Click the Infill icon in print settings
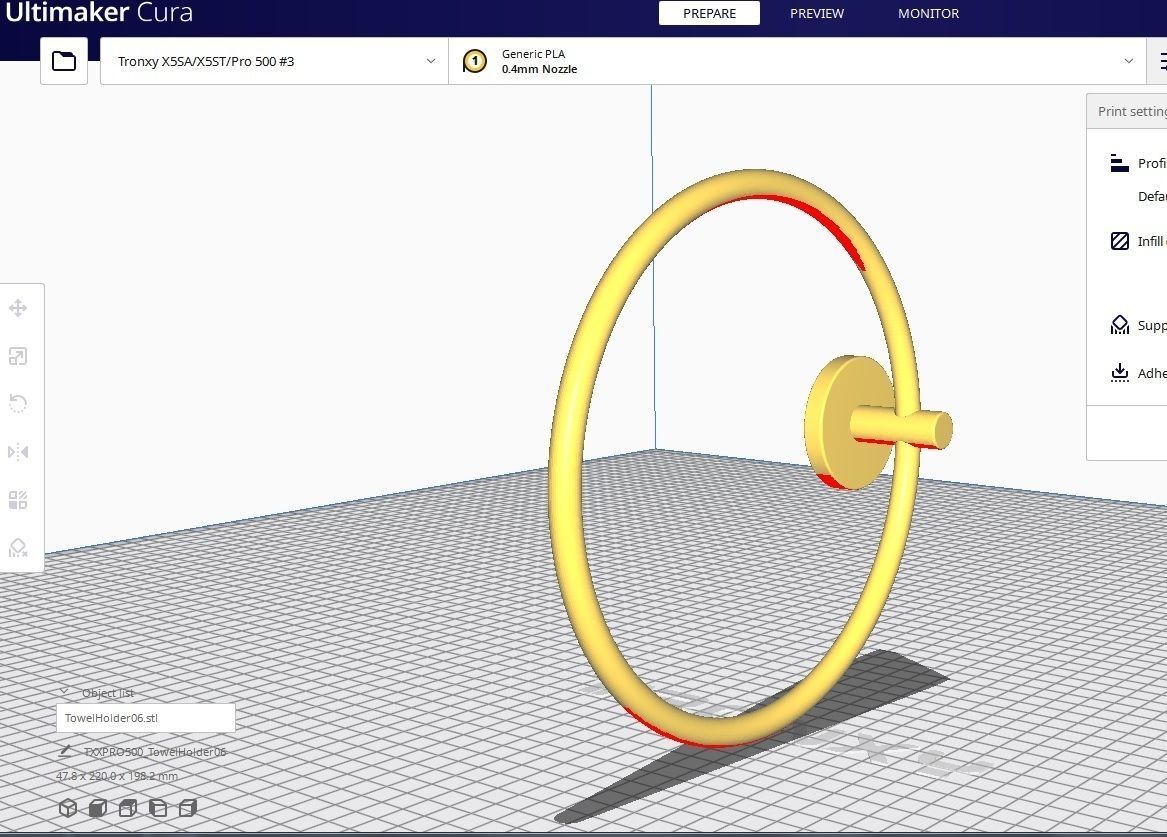The image size is (1167, 837). 1119,241
